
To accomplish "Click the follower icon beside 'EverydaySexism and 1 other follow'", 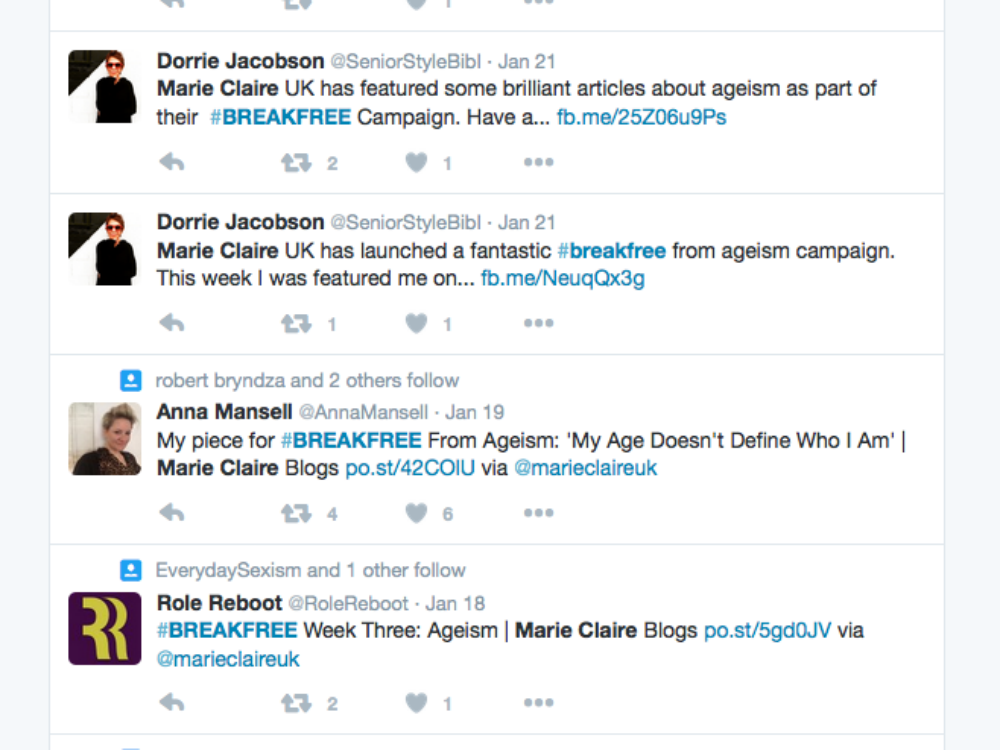I will point(130,570).
